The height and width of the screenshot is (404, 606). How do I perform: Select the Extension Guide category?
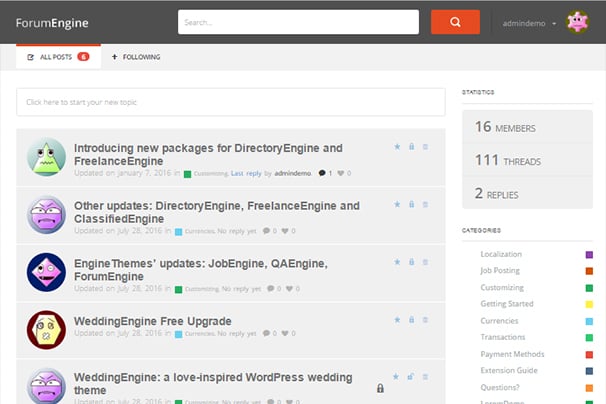[509, 370]
